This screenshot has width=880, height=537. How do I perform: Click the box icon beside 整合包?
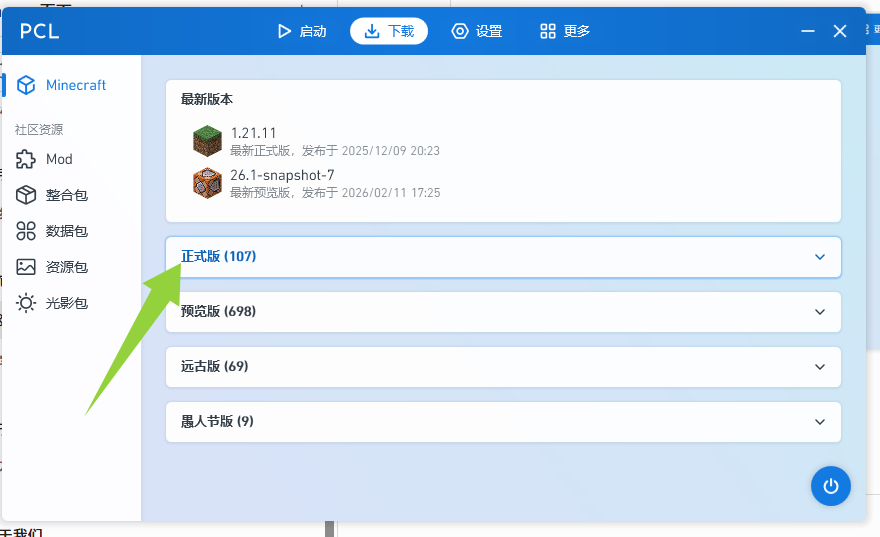(x=26, y=195)
